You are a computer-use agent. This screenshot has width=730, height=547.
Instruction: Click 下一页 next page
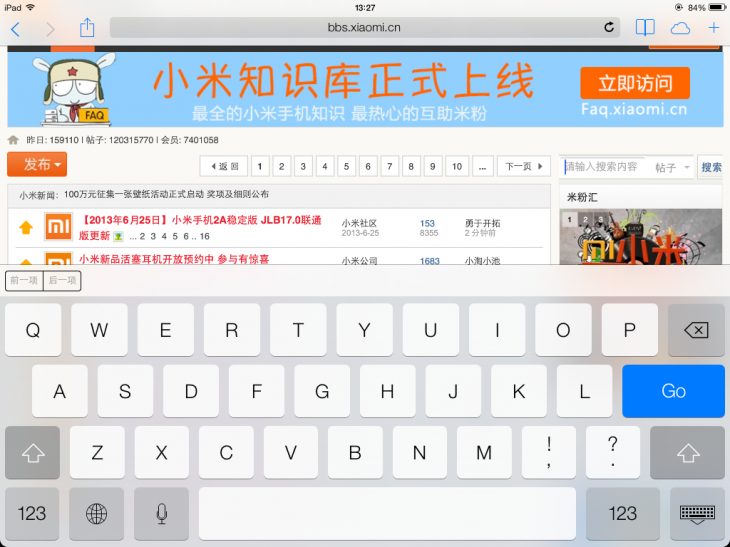[524, 166]
